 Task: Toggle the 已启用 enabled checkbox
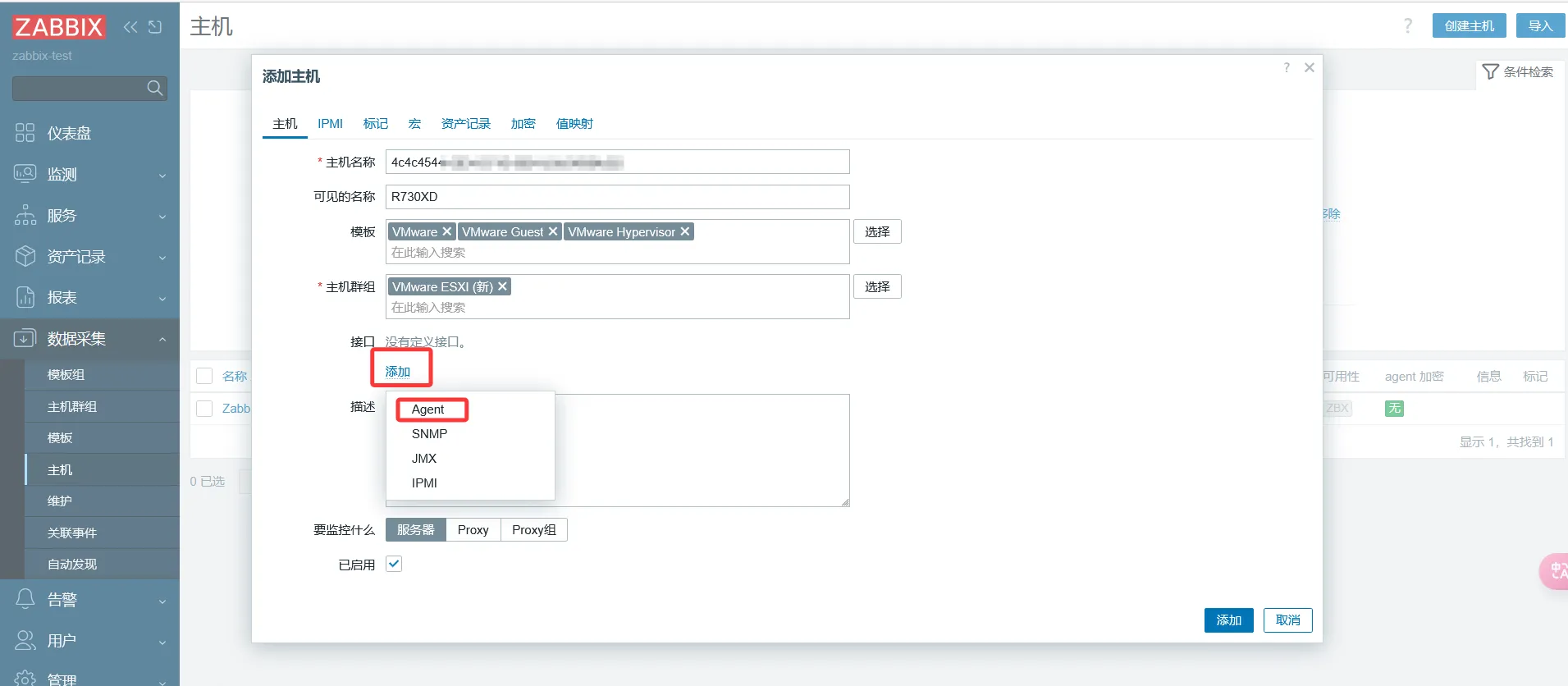tap(394, 564)
